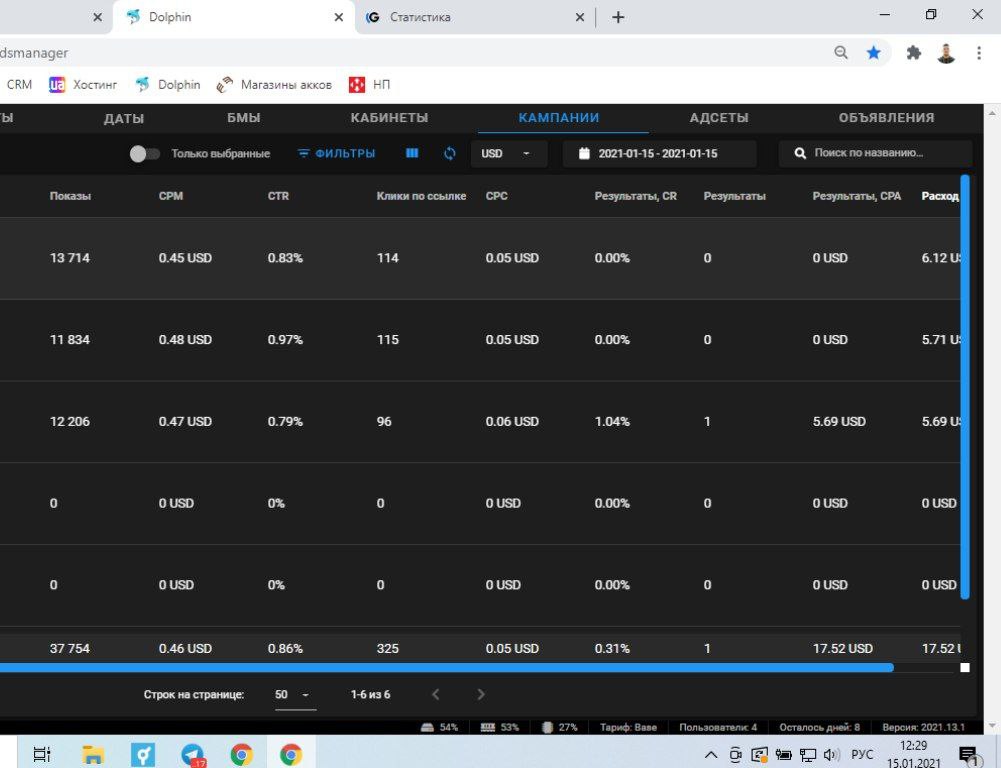The width and height of the screenshot is (1001, 768).
Task: Switch to Dolphin browser tab
Action: point(233,17)
